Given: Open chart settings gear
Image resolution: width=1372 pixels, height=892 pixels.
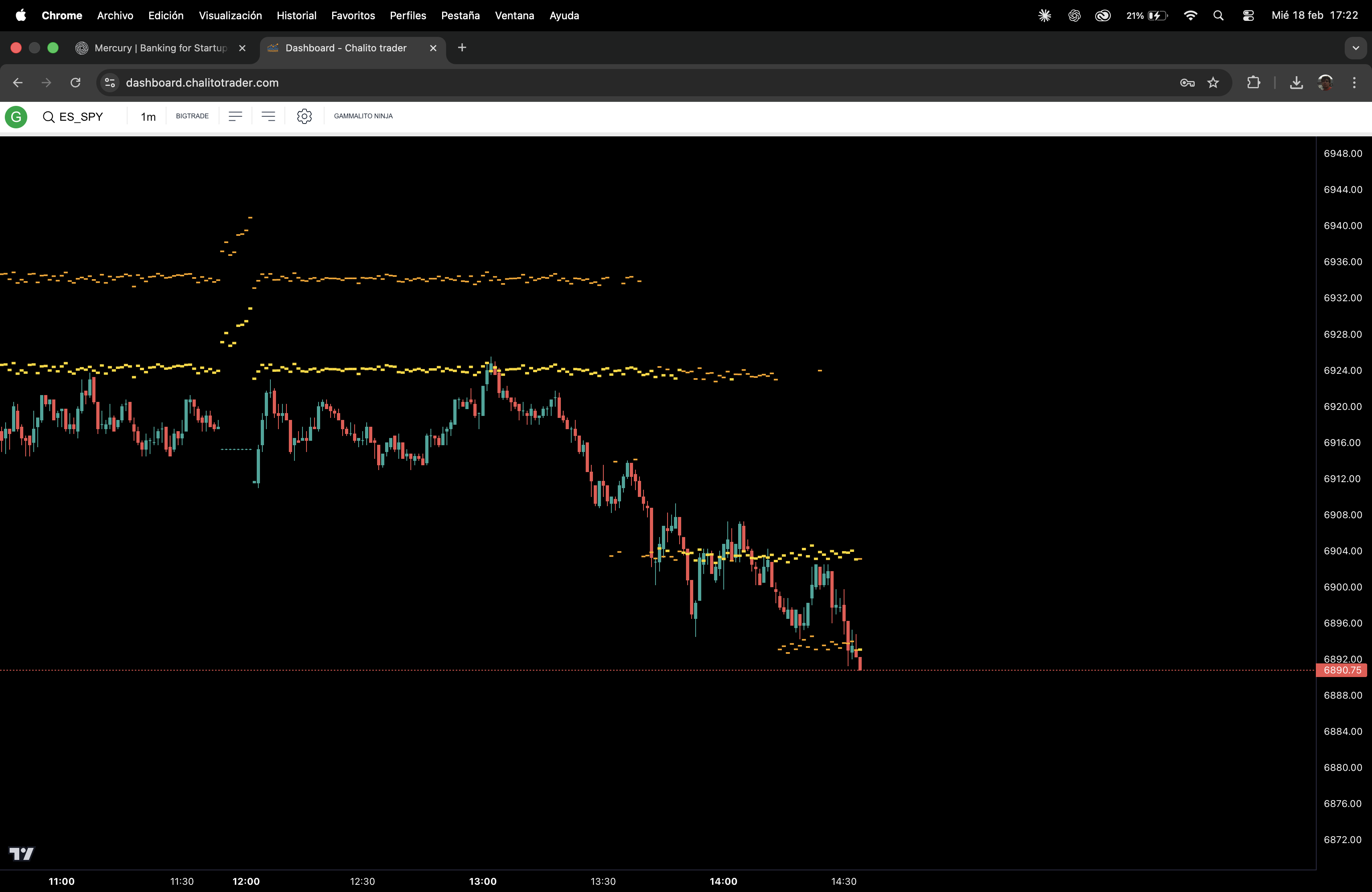Looking at the screenshot, I should click(x=304, y=116).
